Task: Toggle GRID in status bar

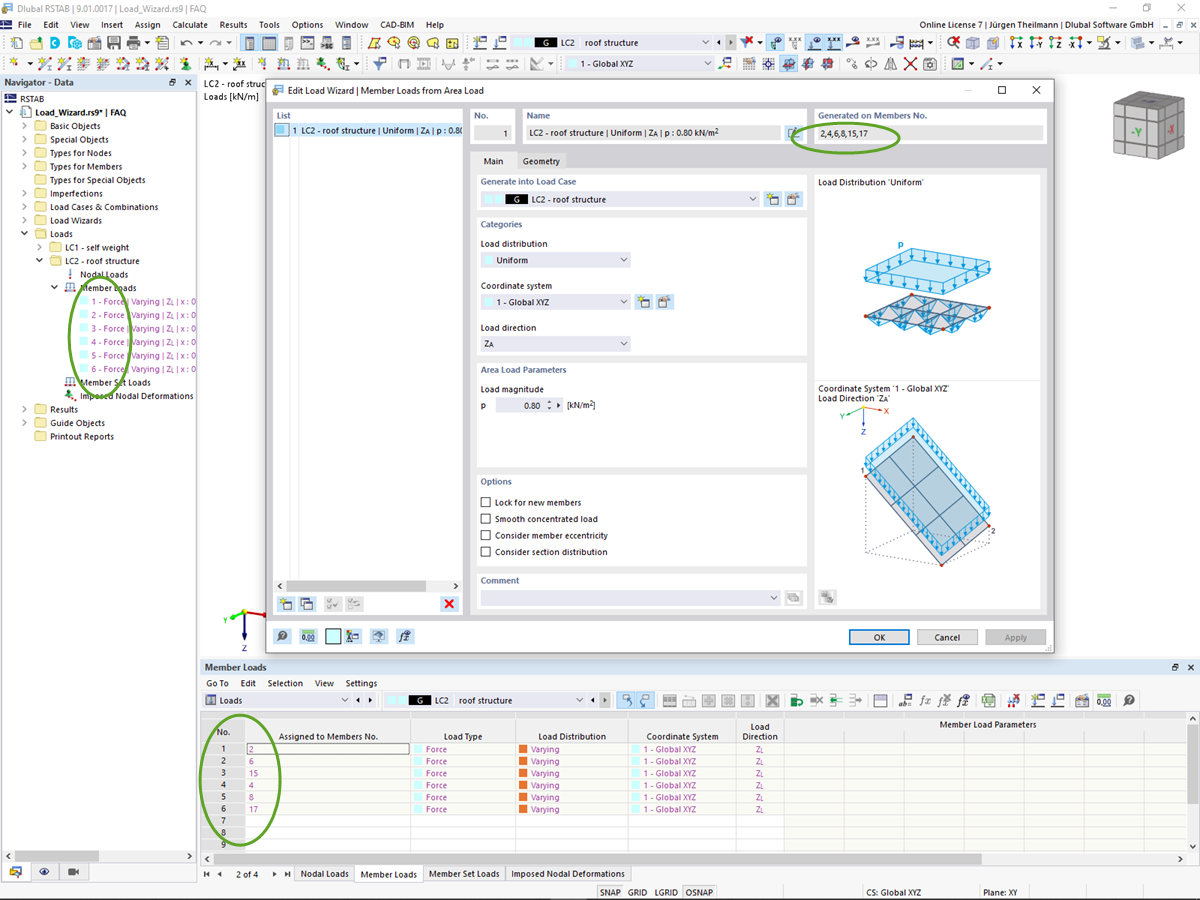Action: 637,892
